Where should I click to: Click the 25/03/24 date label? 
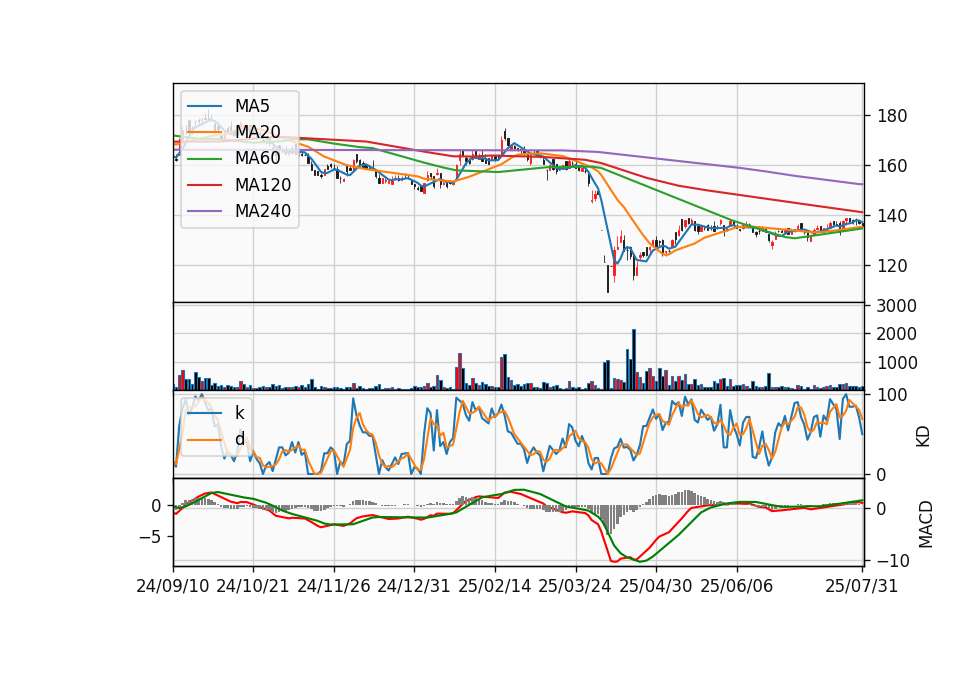(575, 586)
